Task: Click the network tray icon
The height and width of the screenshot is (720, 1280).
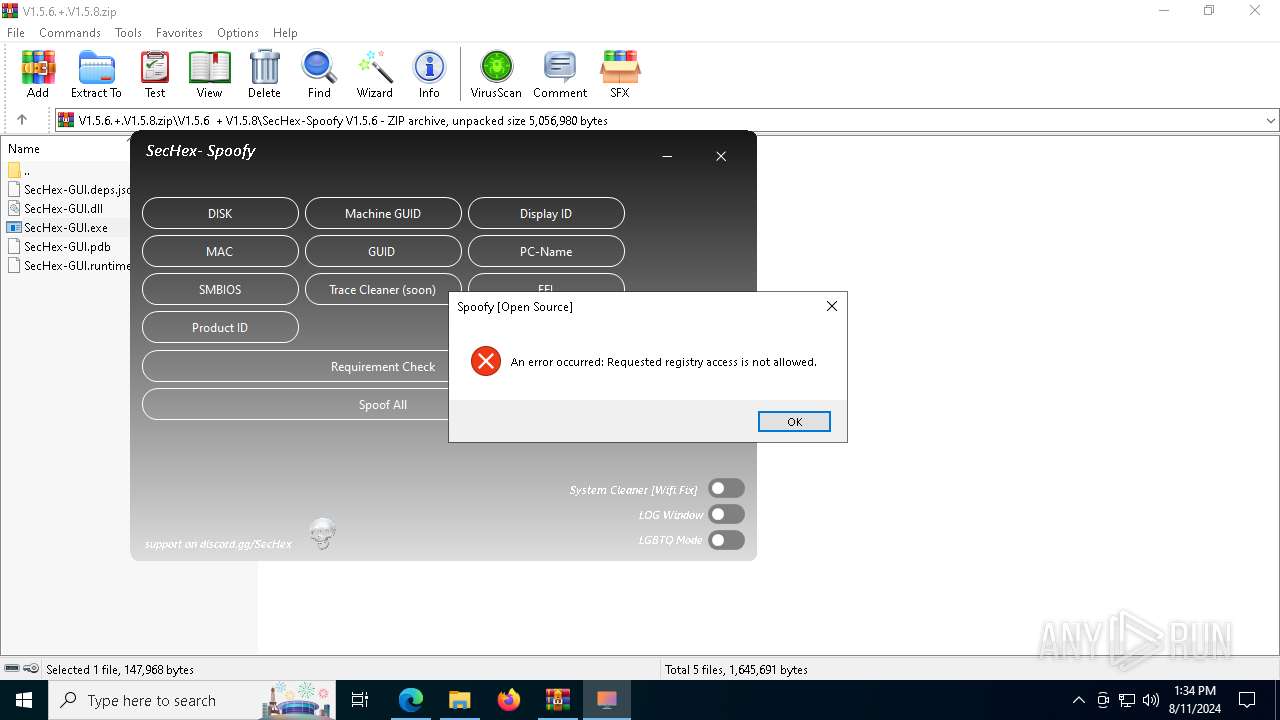Action: pyautogui.click(x=1127, y=700)
